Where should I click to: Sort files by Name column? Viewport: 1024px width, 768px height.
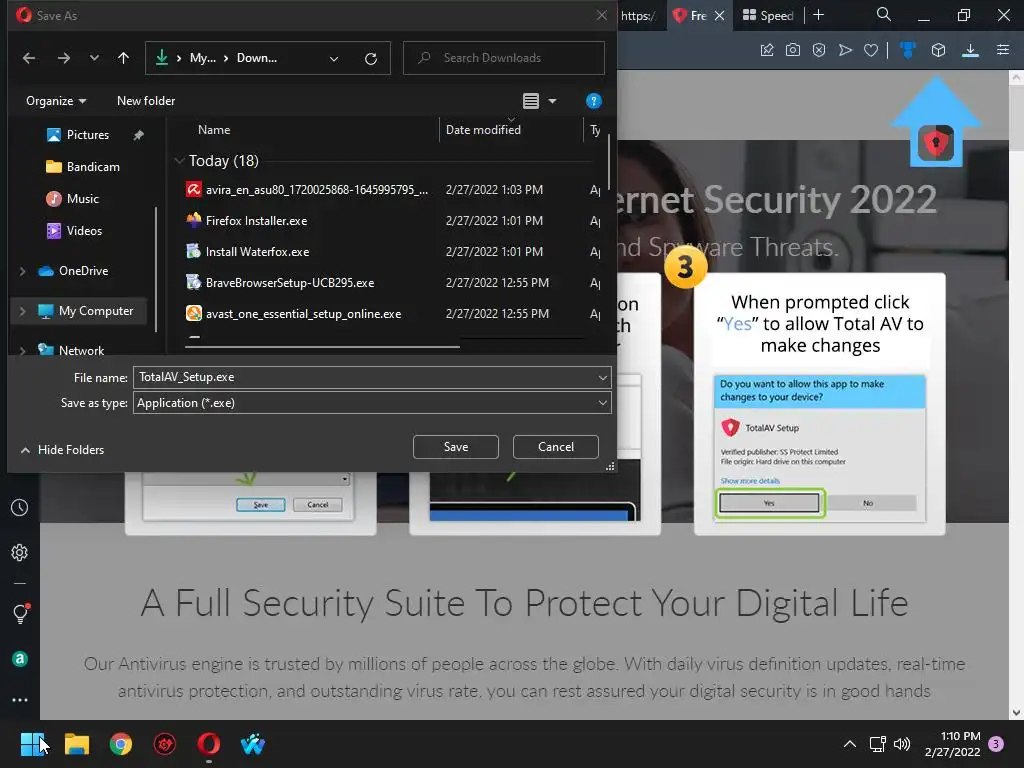coord(214,130)
